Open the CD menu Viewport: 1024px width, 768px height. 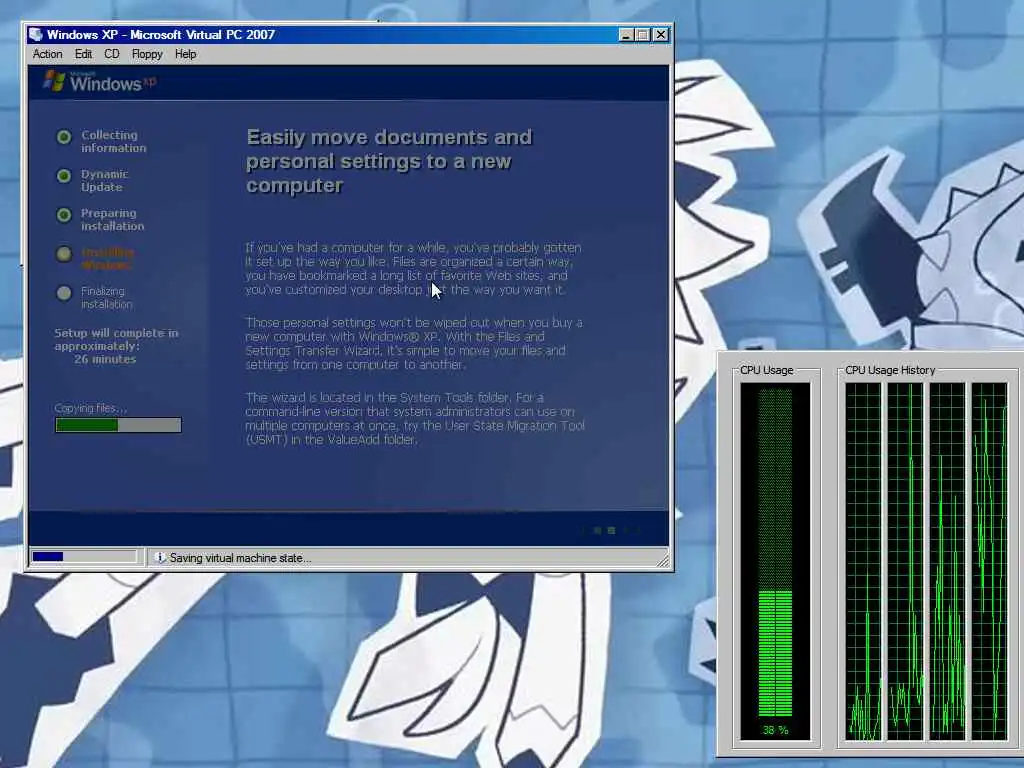point(112,54)
